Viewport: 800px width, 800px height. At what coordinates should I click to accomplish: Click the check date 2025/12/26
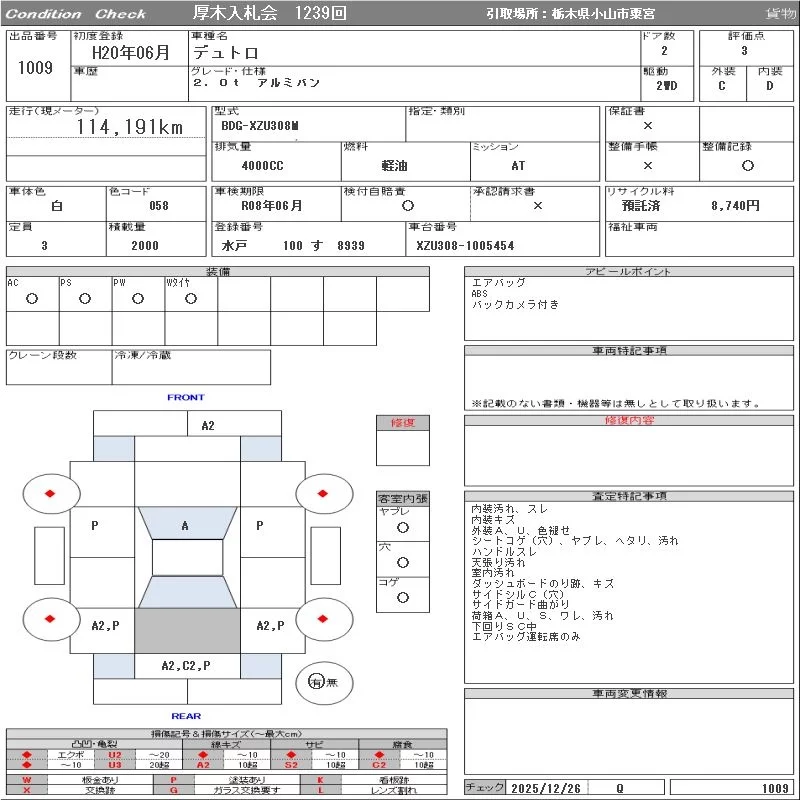point(546,788)
